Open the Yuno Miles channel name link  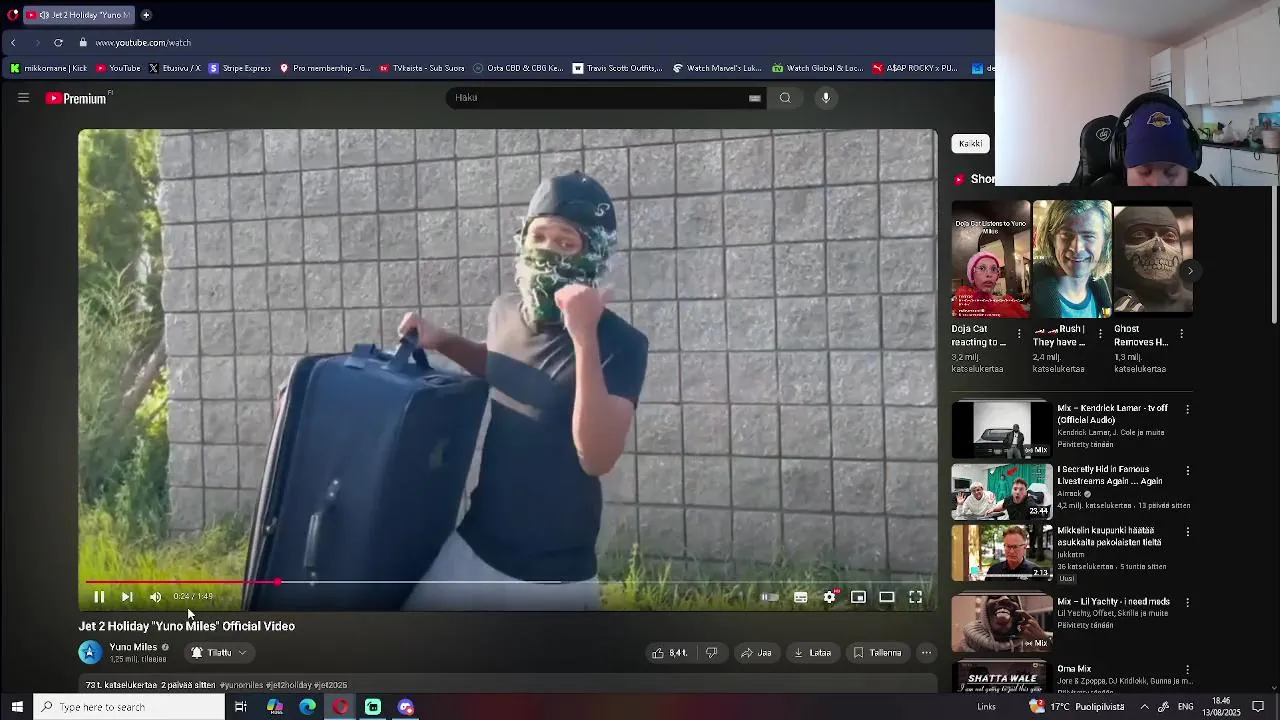[133, 647]
